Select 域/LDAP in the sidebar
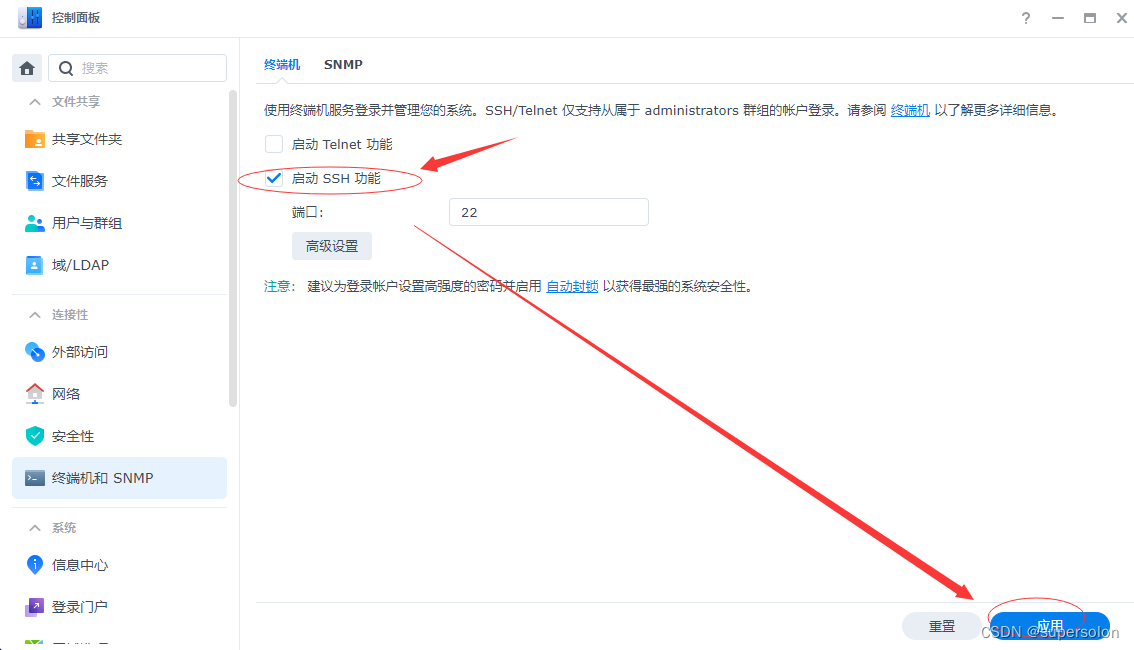The image size is (1134, 650). 83,264
